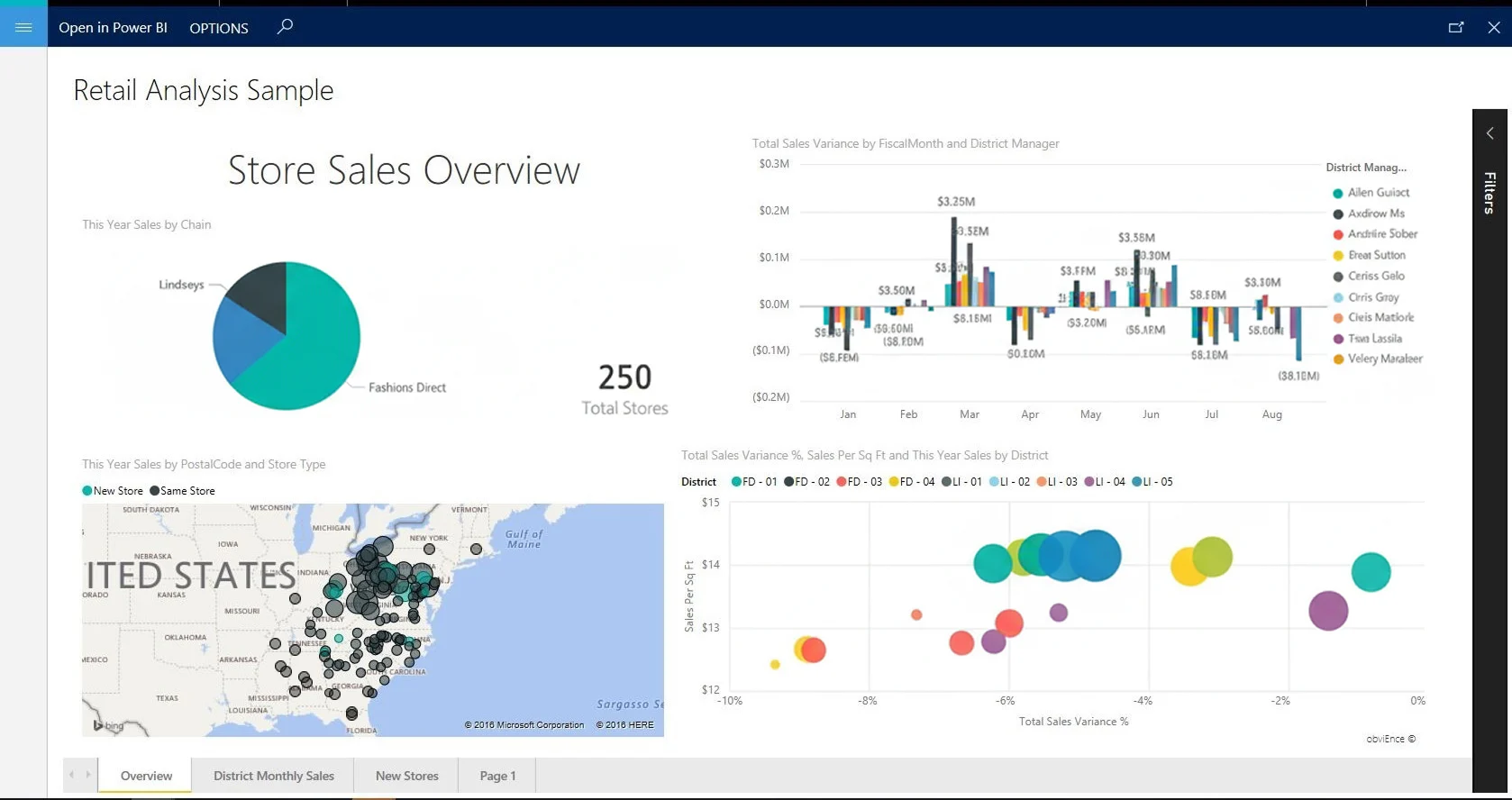Click the search magnifier icon
Image resolution: width=1512 pixels, height=800 pixels.
click(285, 27)
